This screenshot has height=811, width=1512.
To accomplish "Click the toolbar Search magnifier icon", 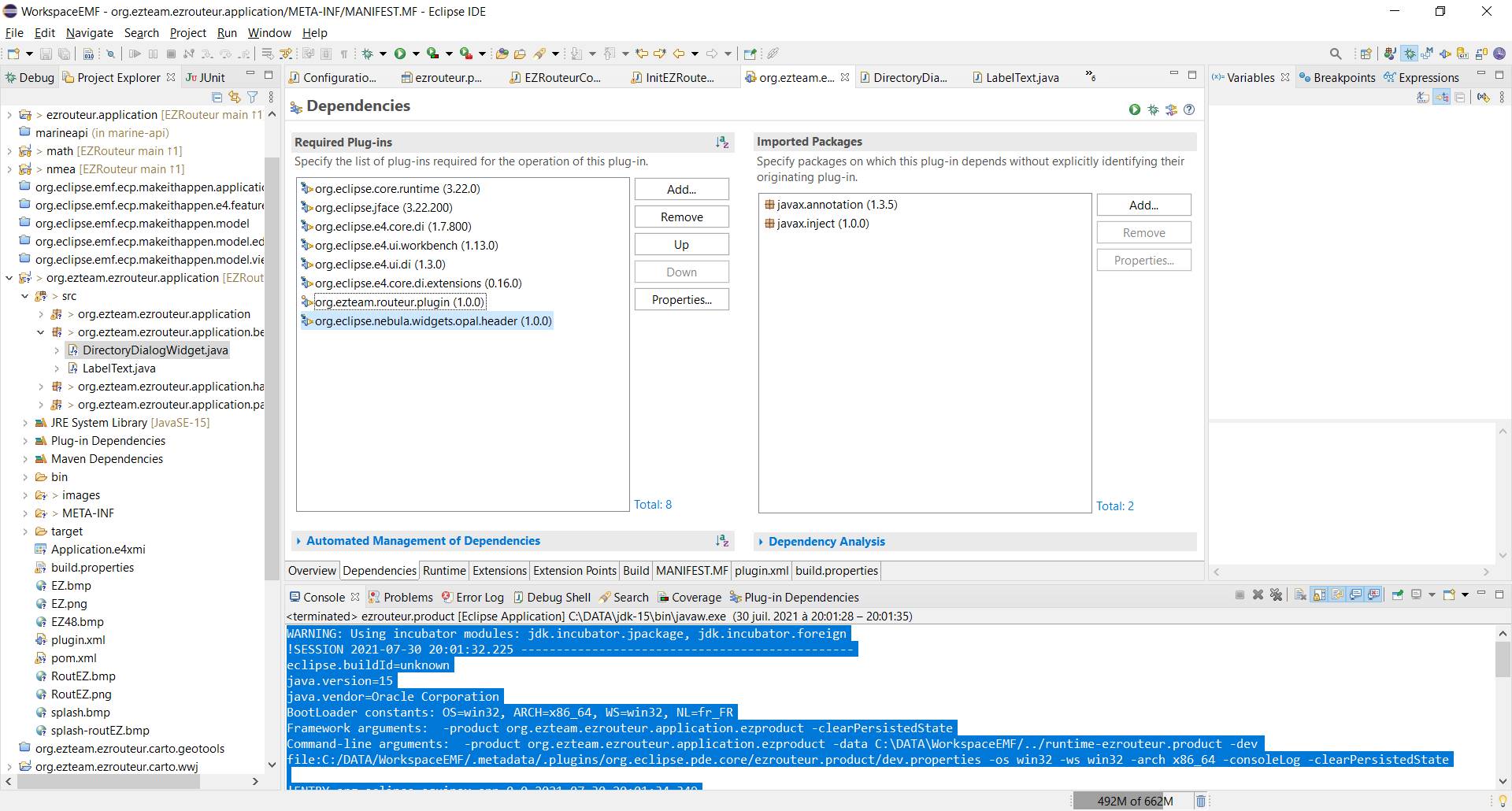I will point(1336,54).
